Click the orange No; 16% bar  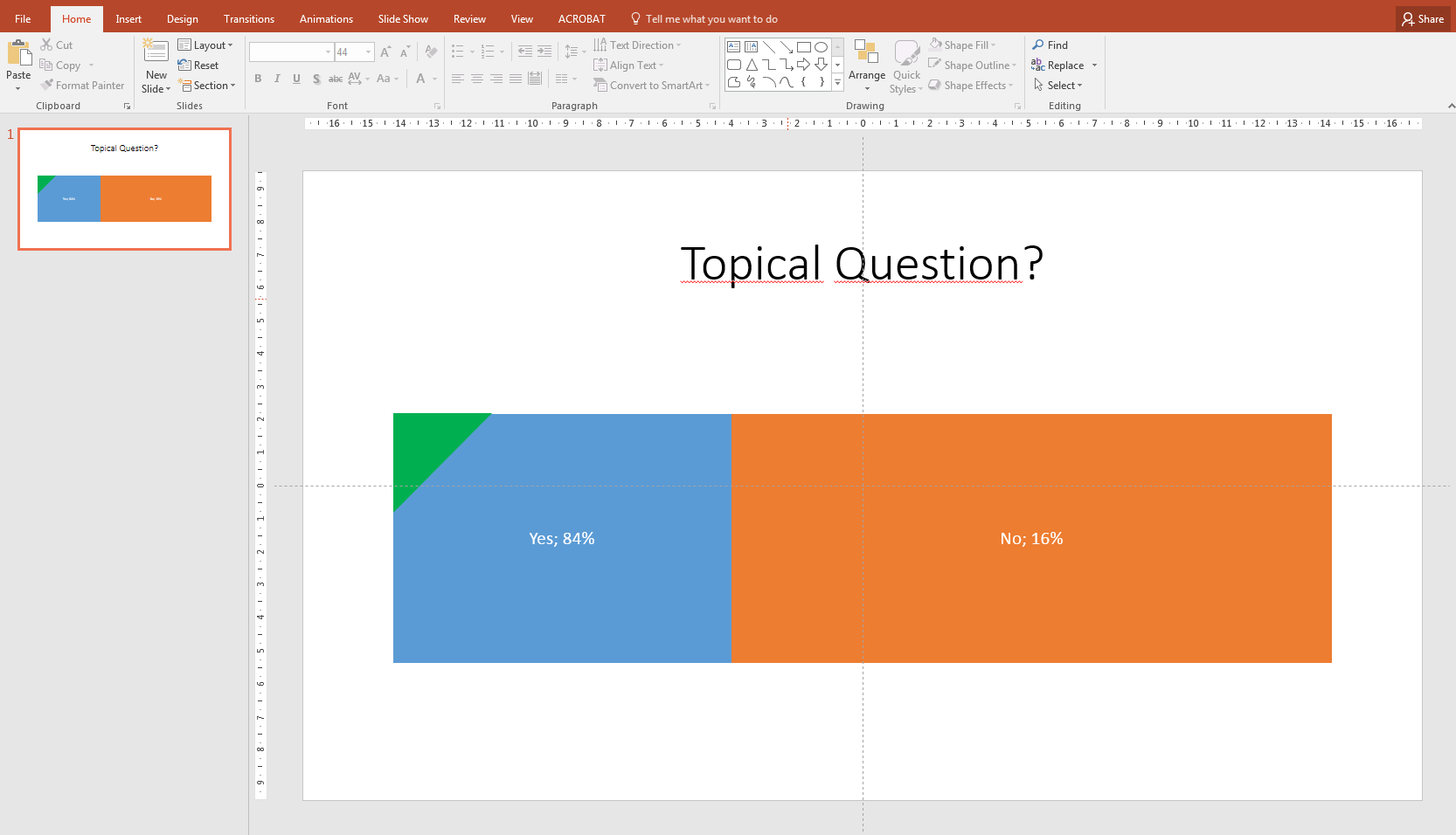(1031, 594)
